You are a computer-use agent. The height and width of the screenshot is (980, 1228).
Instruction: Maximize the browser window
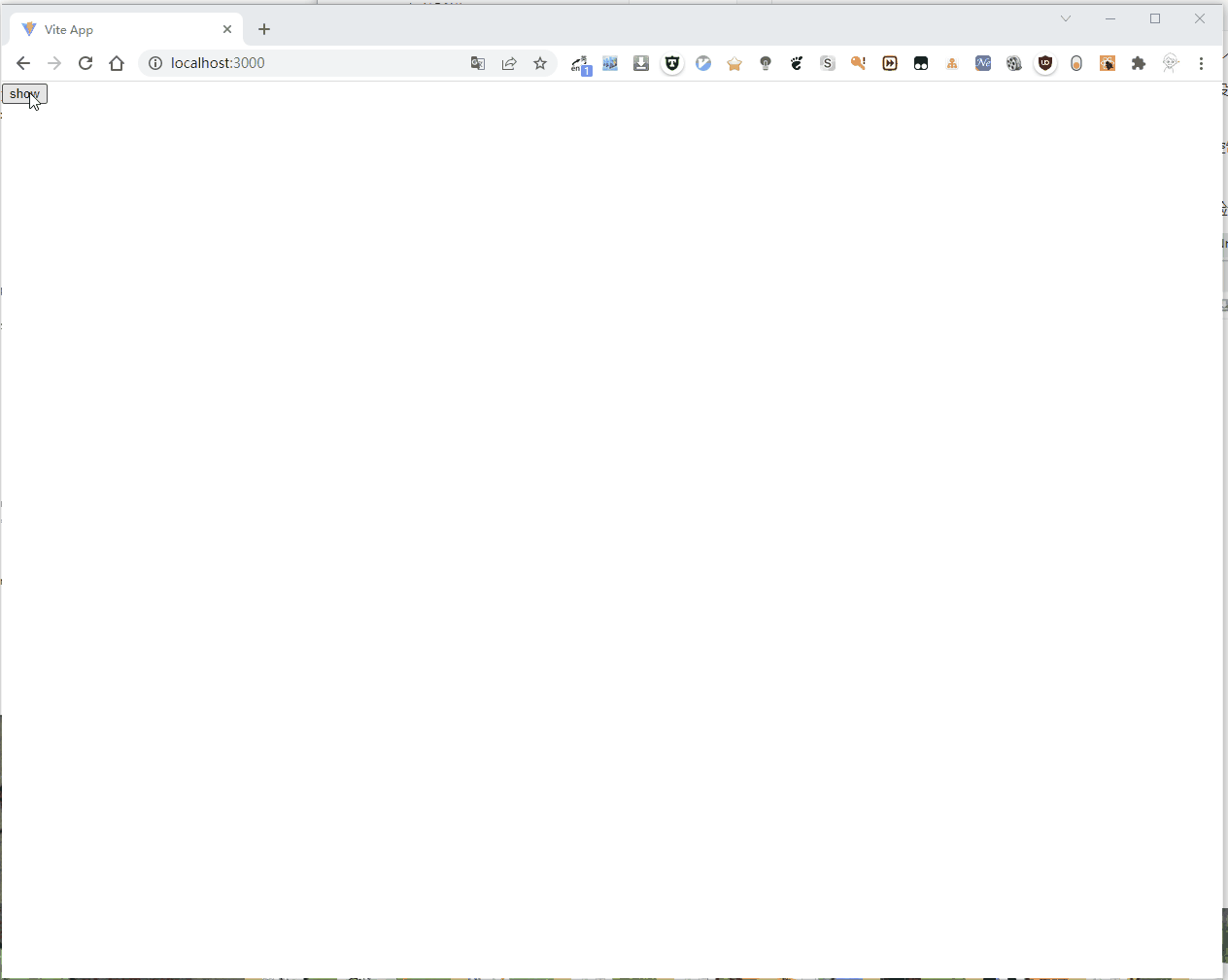click(1155, 18)
